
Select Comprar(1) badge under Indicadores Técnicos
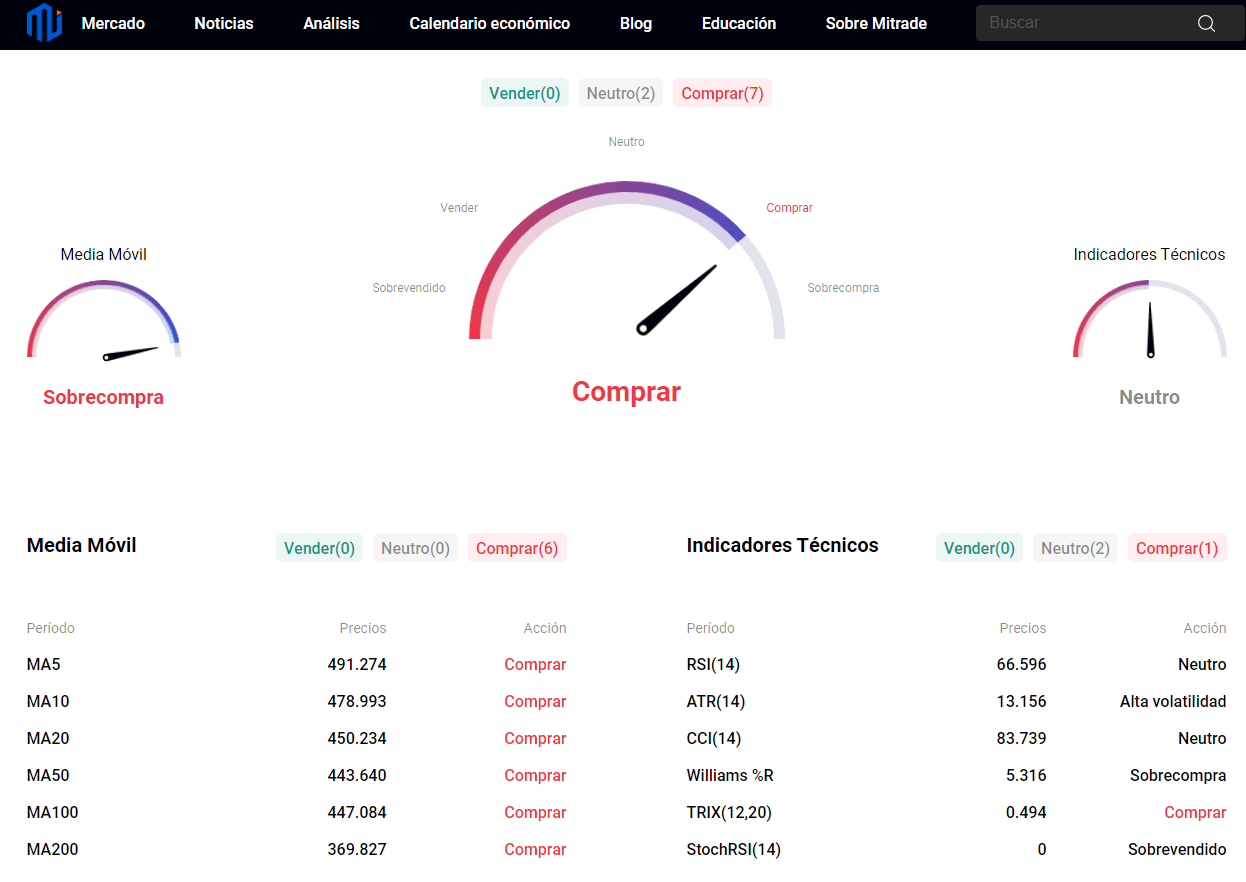(x=1177, y=548)
